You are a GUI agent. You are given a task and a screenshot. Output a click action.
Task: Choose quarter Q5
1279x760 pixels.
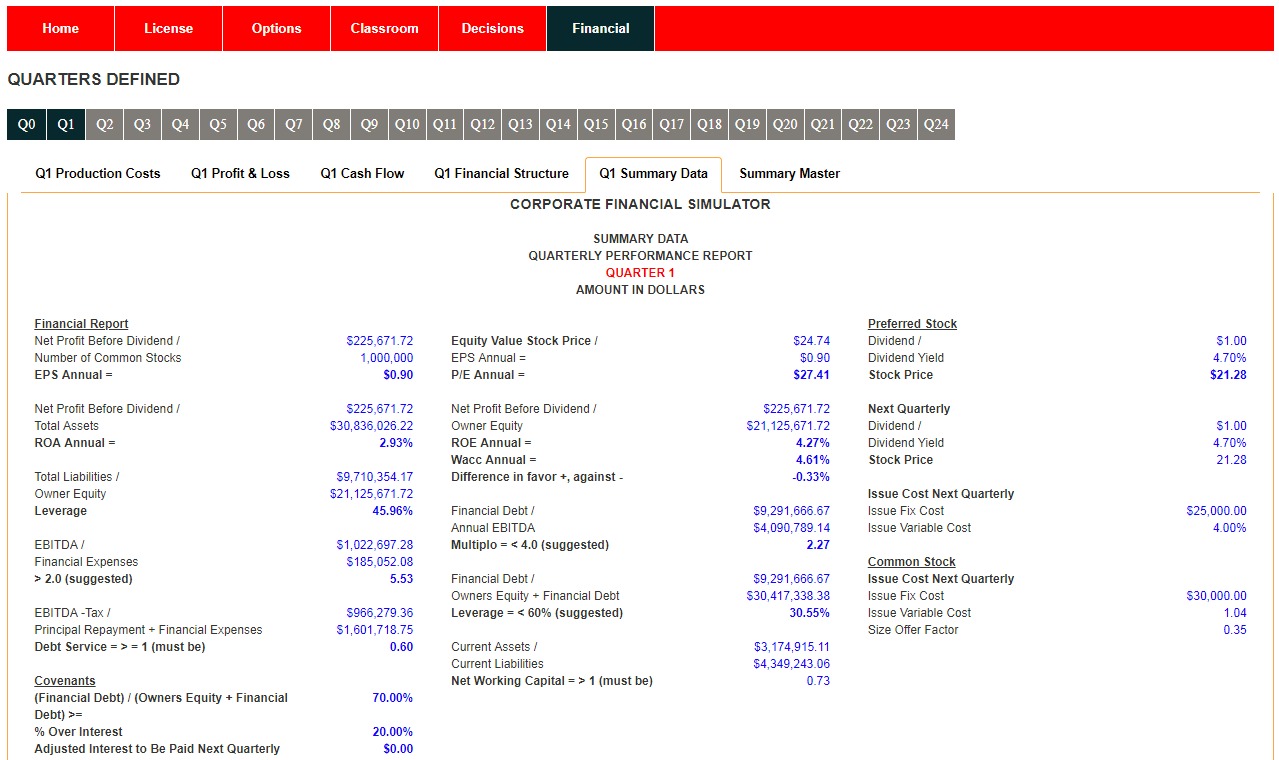pos(218,125)
